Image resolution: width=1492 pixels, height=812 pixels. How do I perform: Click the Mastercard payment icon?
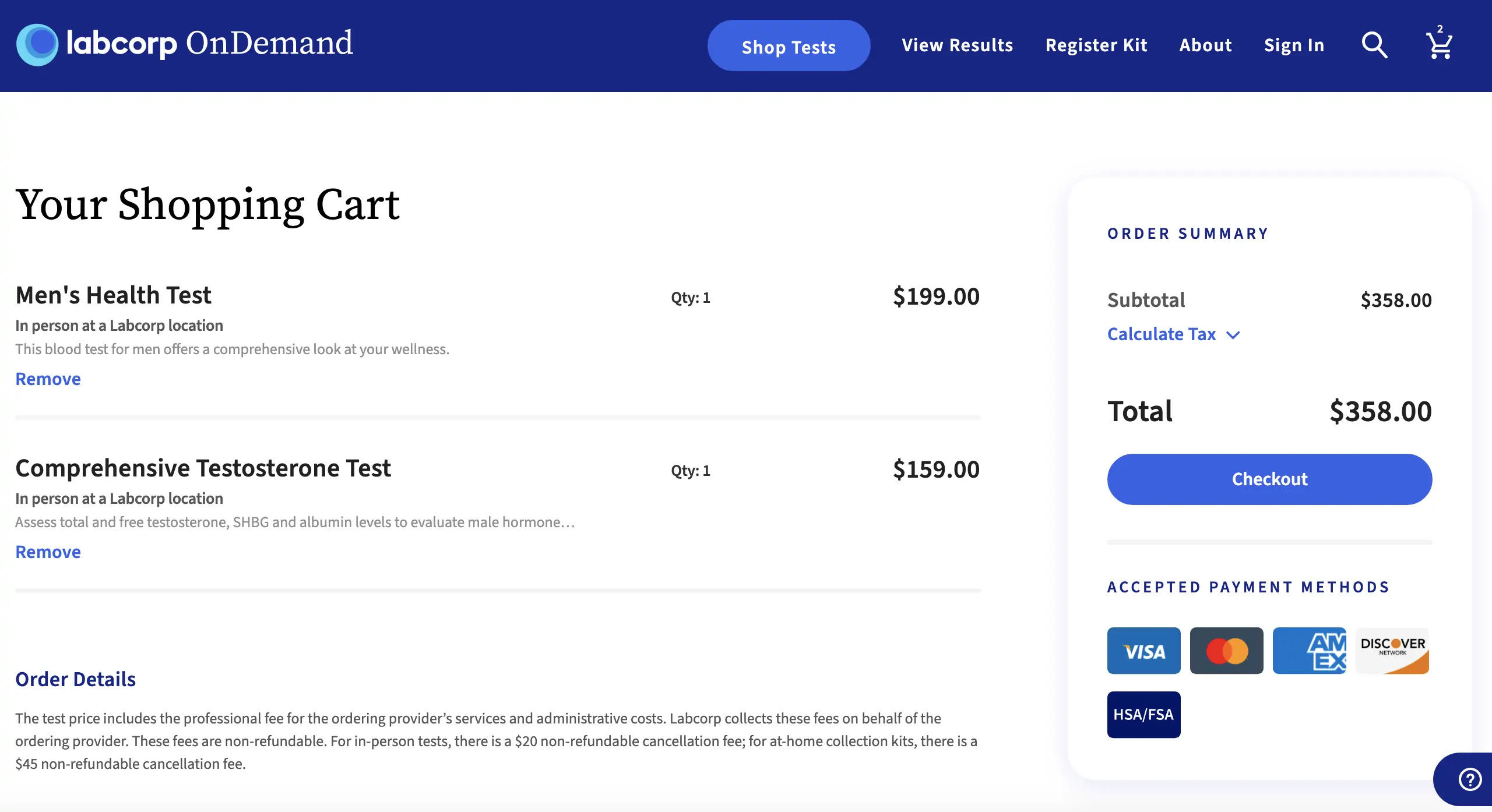[1226, 651]
